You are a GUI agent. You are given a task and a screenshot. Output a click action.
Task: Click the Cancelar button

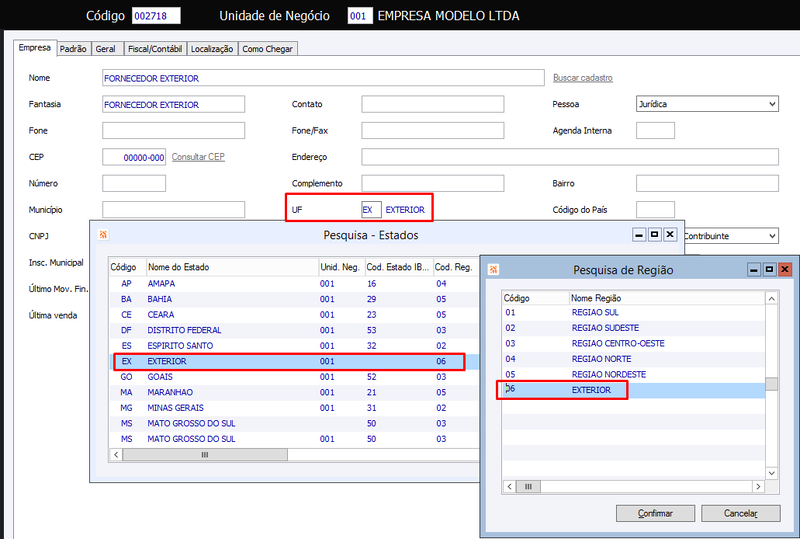pyautogui.click(x=741, y=513)
